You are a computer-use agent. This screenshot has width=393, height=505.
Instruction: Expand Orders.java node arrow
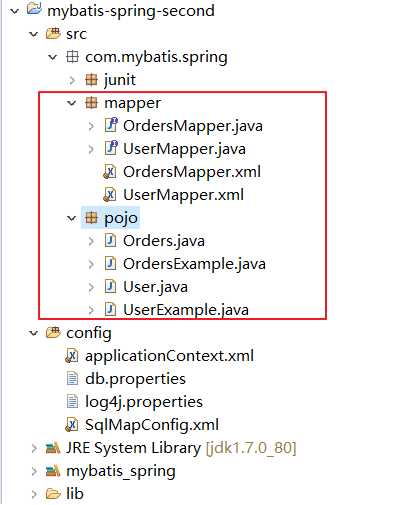coord(91,241)
